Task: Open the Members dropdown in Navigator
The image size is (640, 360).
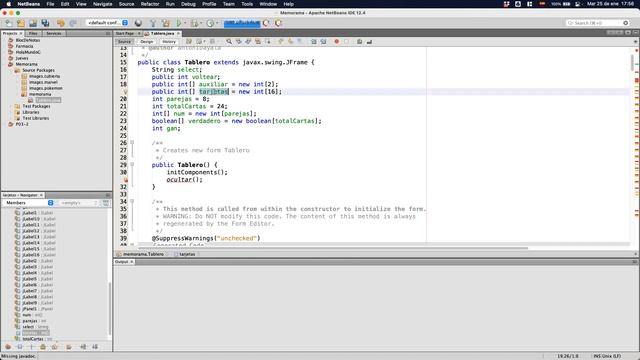Action: coord(29,203)
